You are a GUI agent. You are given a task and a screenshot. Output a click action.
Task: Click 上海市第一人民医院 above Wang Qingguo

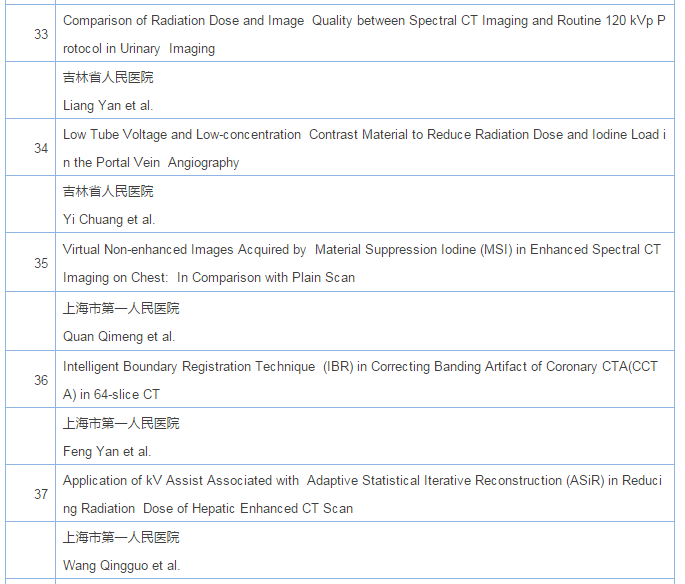121,537
